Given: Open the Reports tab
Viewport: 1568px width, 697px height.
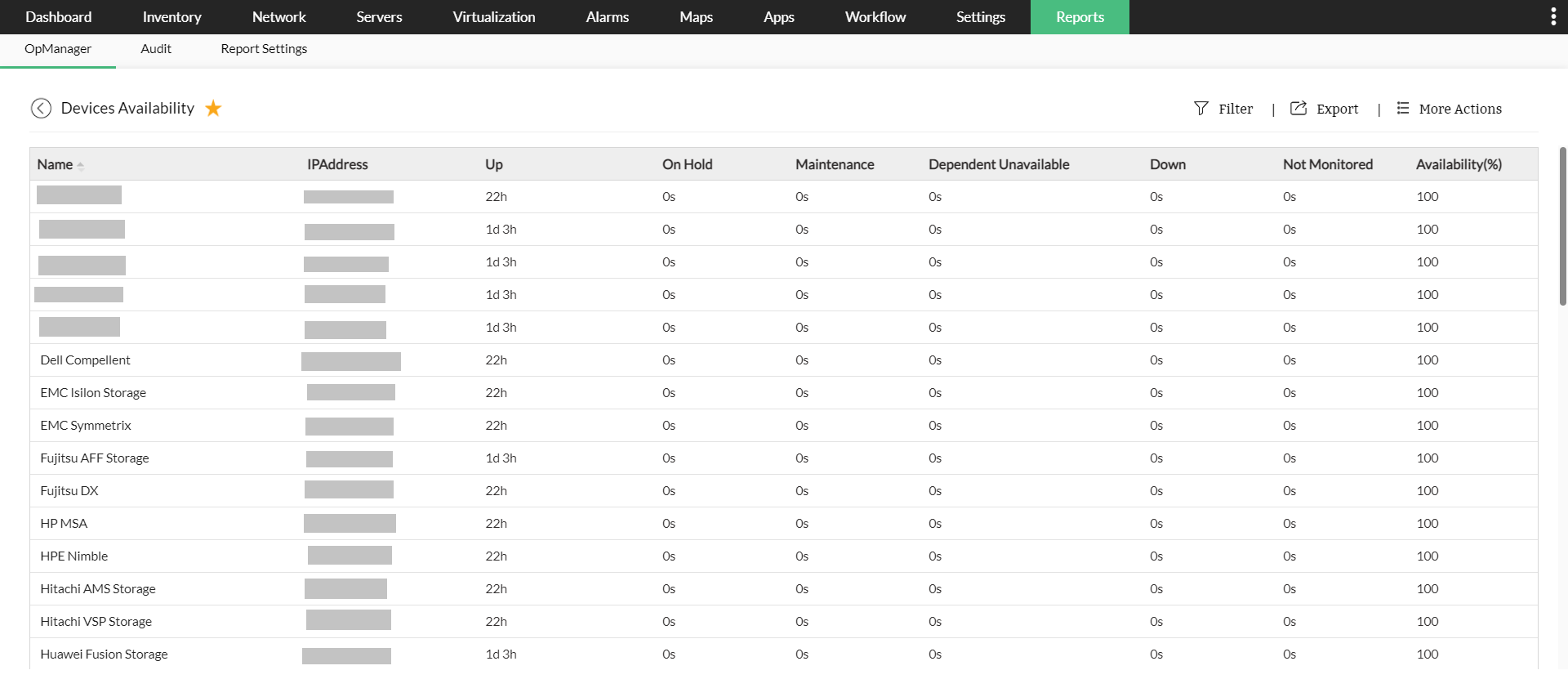Looking at the screenshot, I should point(1079,17).
